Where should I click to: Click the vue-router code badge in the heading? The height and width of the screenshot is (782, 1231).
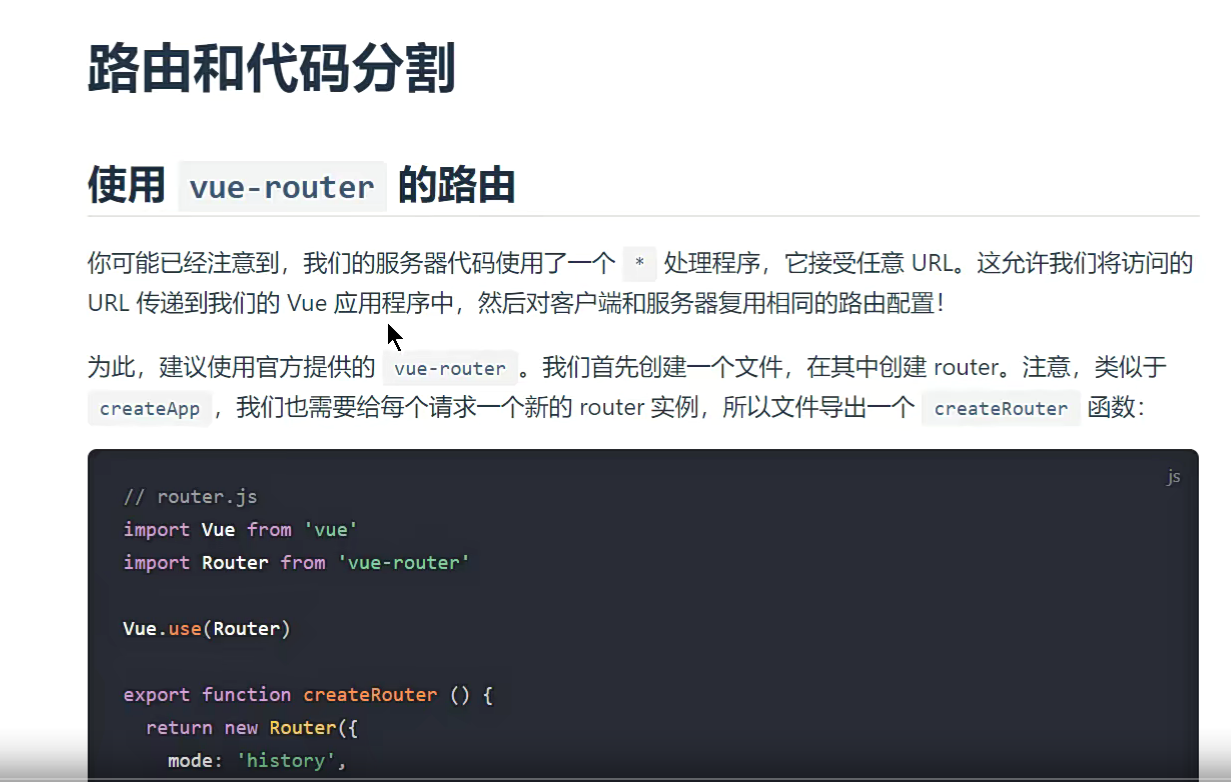pos(282,188)
